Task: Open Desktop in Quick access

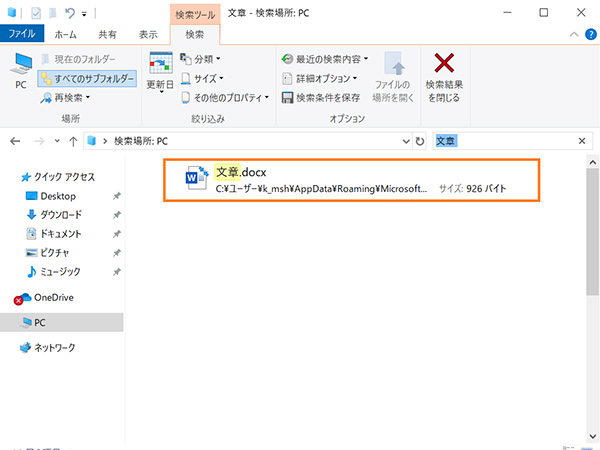Action: 51,196
